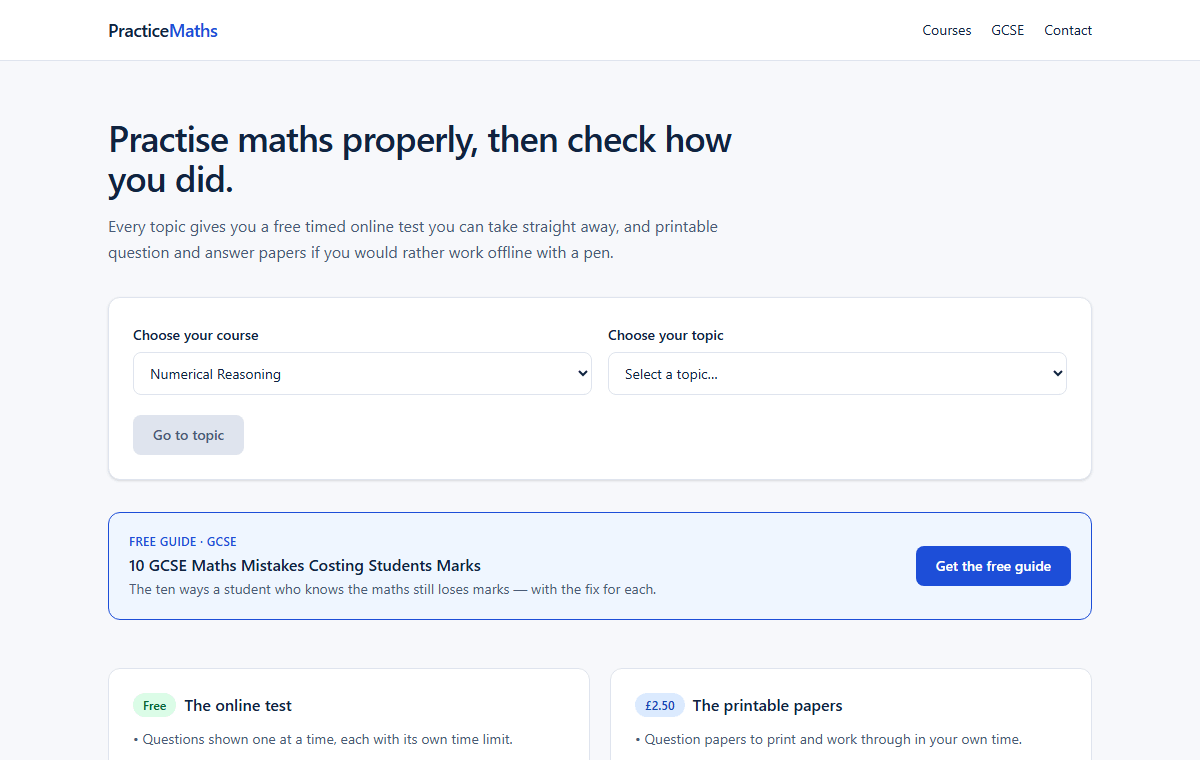The image size is (1200, 760).
Task: Click the 10 GCSE Maths Mistakes heading
Action: coord(305,566)
